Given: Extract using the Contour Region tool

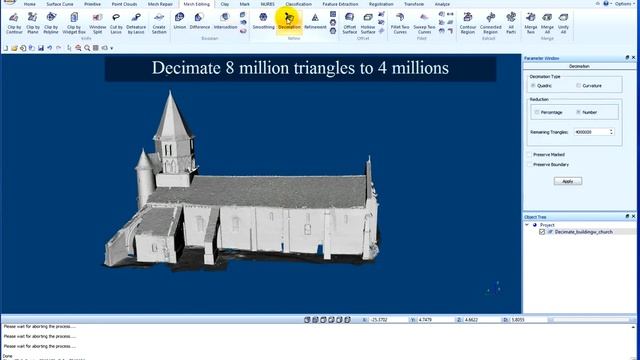Looking at the screenshot, I should (468, 23).
